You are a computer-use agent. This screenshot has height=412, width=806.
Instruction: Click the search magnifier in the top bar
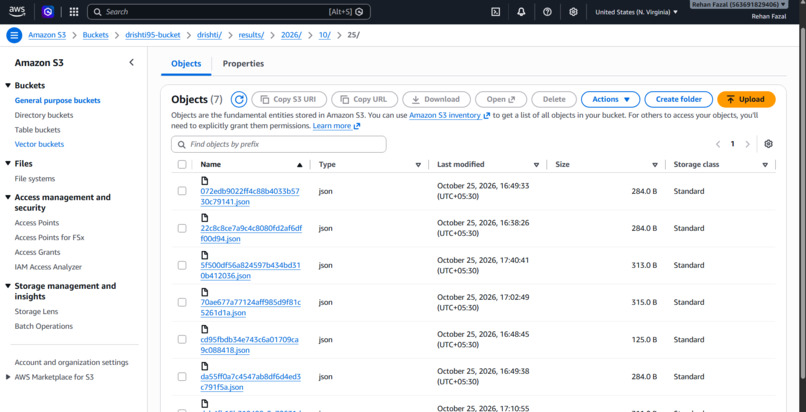pyautogui.click(x=97, y=12)
